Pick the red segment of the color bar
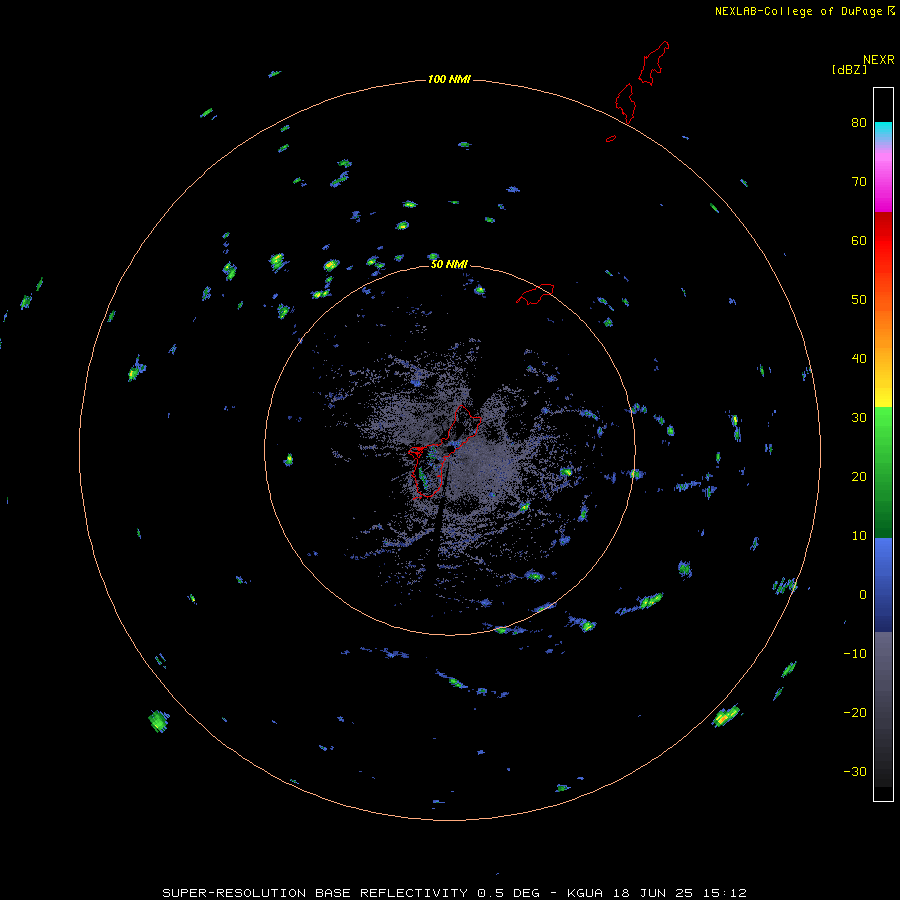The height and width of the screenshot is (900, 900). [883, 241]
